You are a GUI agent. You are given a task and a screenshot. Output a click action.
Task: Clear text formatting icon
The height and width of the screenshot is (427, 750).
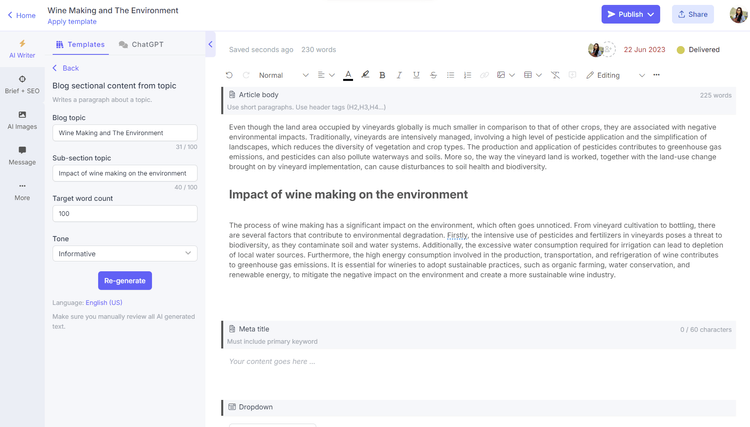pyautogui.click(x=555, y=75)
